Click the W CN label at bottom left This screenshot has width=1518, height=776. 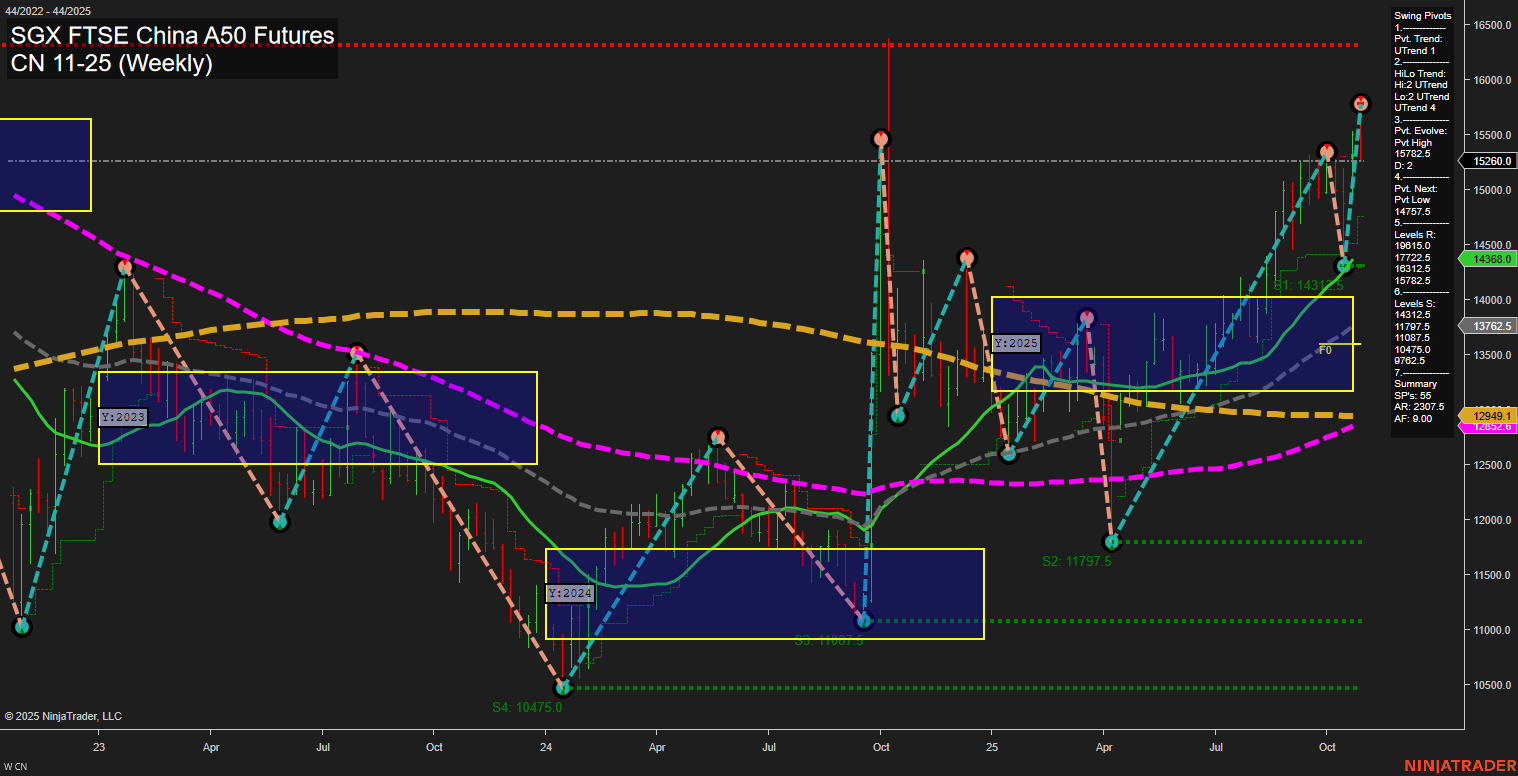[16, 767]
